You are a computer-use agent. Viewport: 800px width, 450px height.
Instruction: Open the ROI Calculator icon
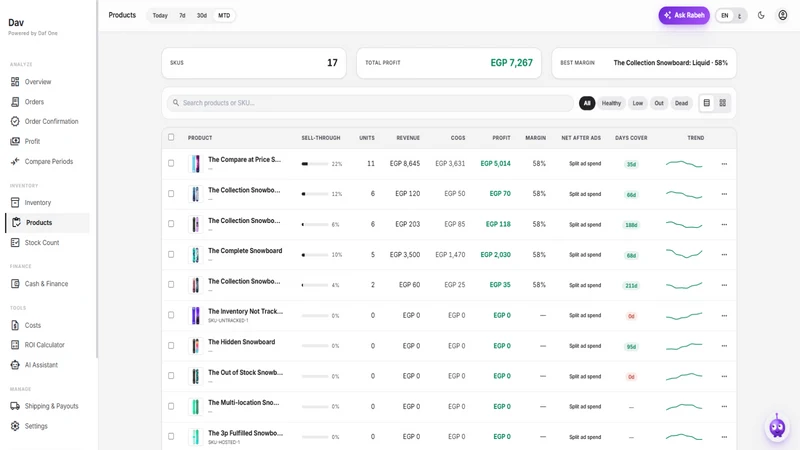(x=15, y=345)
